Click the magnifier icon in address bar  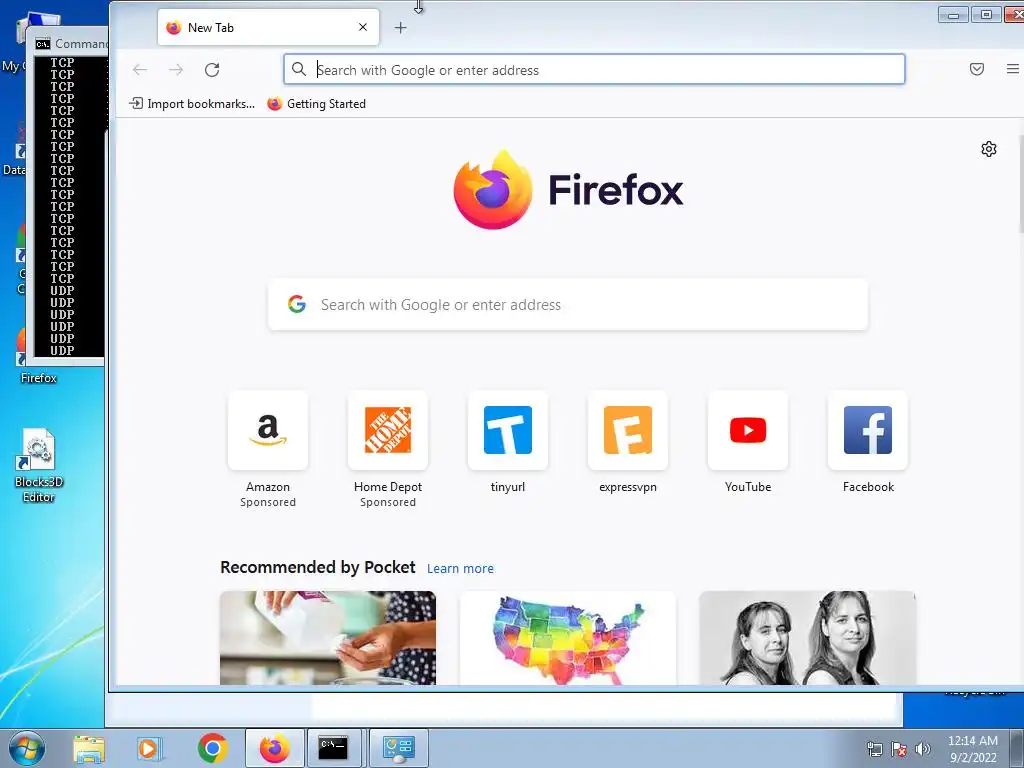pos(298,69)
